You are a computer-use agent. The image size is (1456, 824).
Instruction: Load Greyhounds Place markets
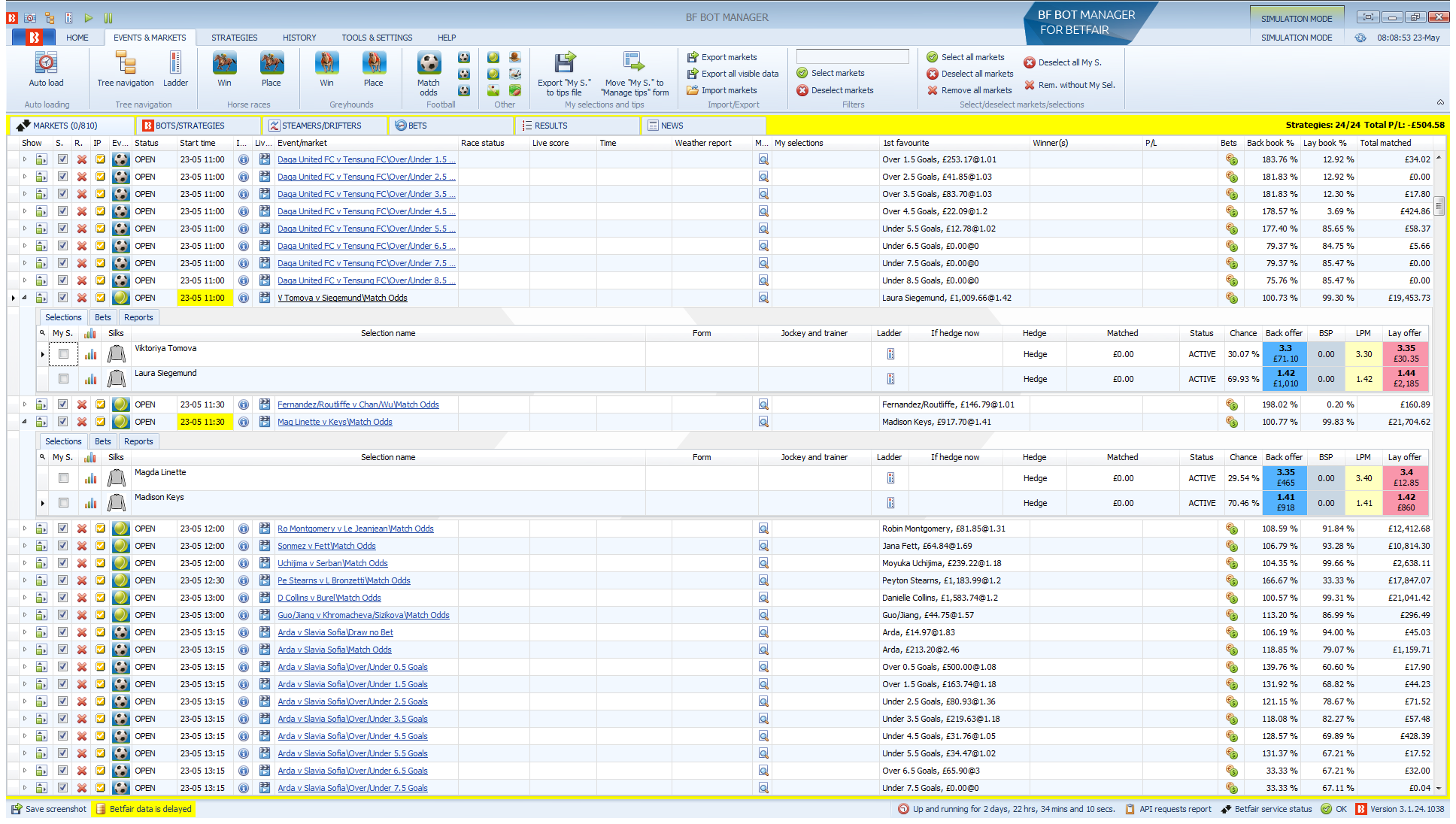pyautogui.click(x=374, y=70)
